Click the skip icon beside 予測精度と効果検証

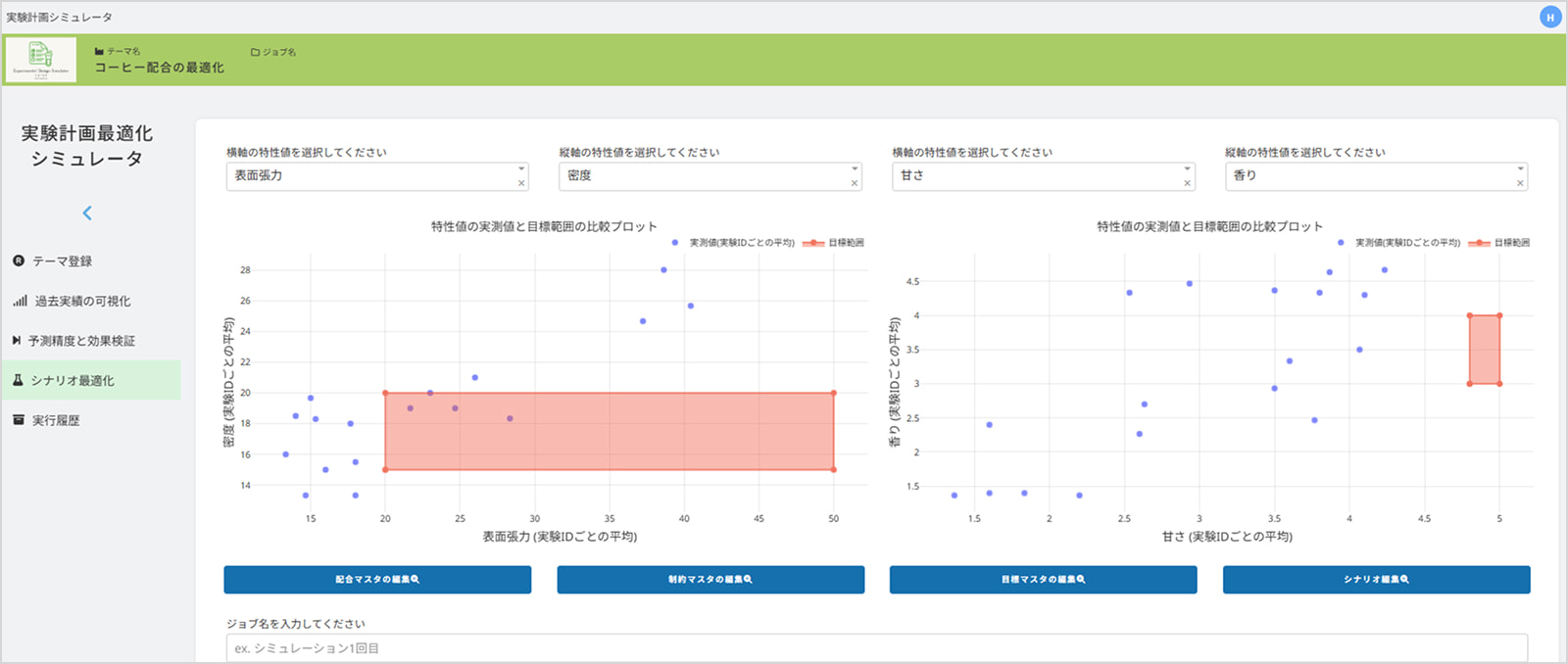pos(17,341)
